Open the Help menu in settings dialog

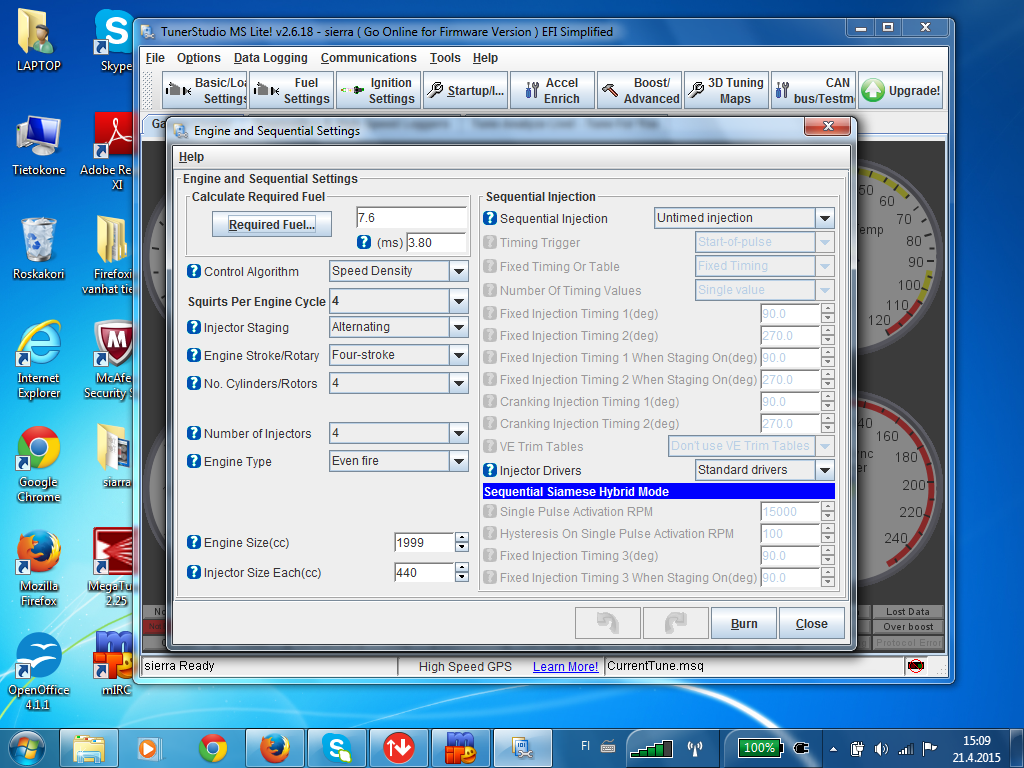tap(191, 157)
